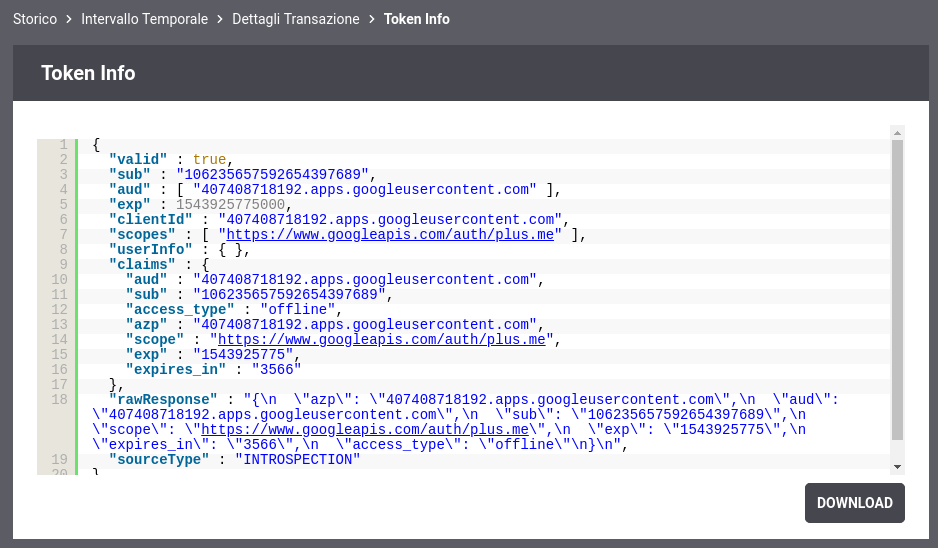Click the chevron before Dettagli Transazione
The image size is (938, 548).
click(x=220, y=19)
